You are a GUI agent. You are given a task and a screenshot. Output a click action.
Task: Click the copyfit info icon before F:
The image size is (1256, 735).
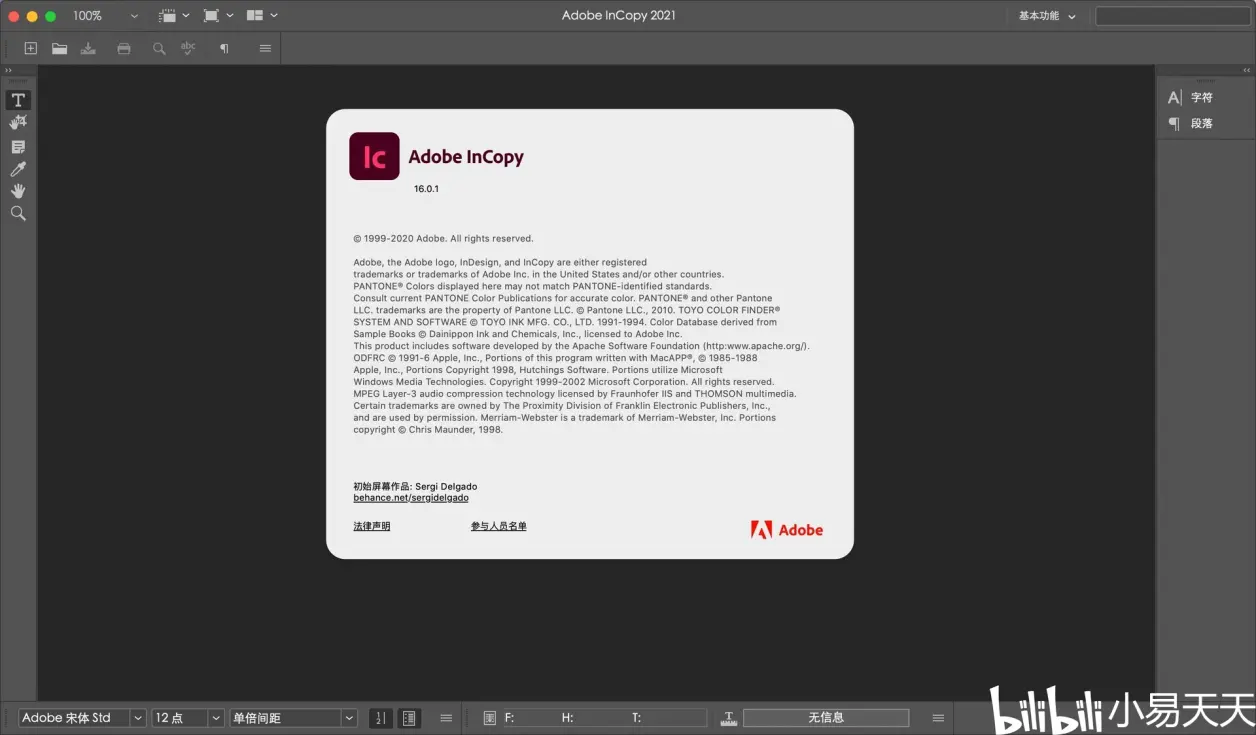tap(489, 718)
